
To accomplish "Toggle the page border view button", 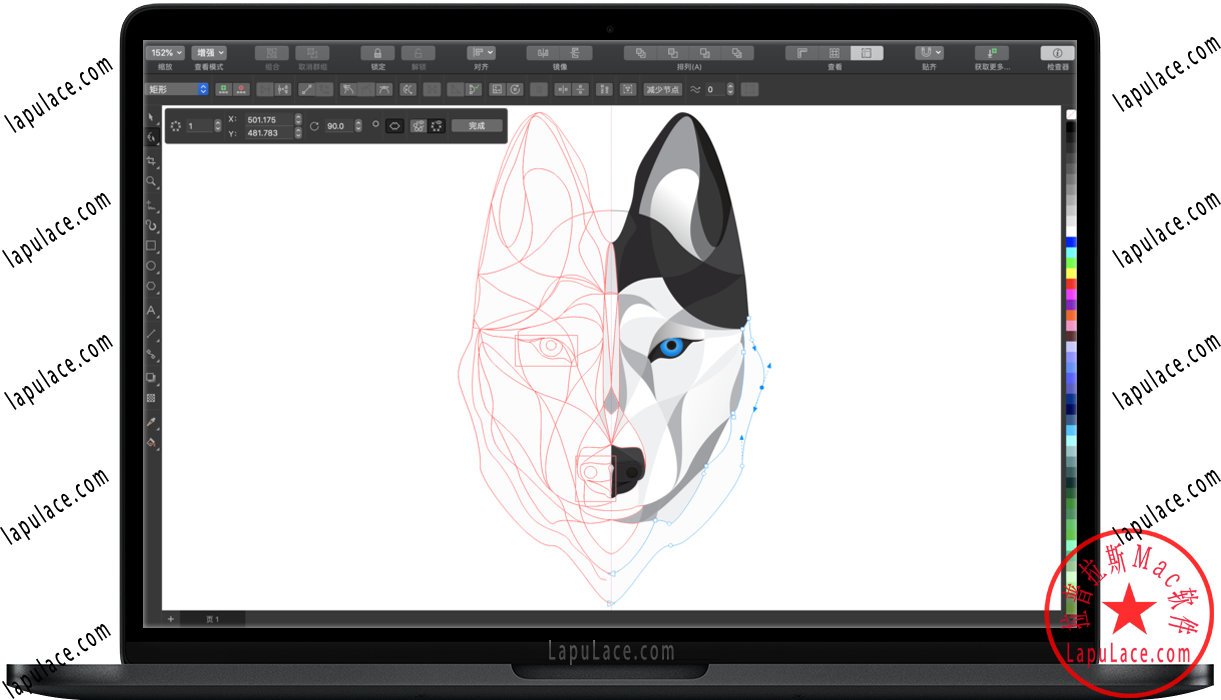I will pyautogui.click(x=867, y=53).
